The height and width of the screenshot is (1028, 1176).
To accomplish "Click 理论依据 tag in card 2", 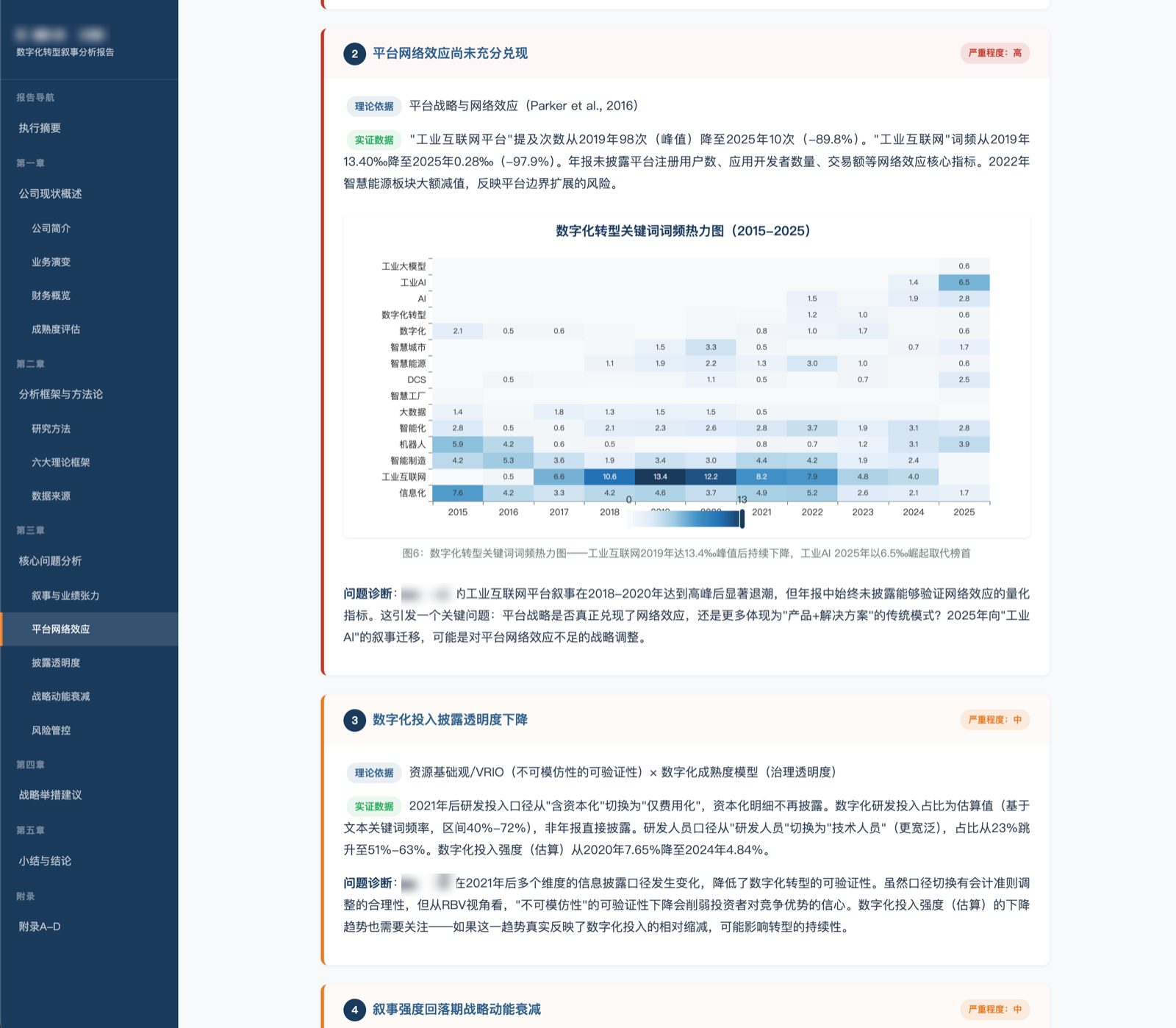I will (374, 106).
